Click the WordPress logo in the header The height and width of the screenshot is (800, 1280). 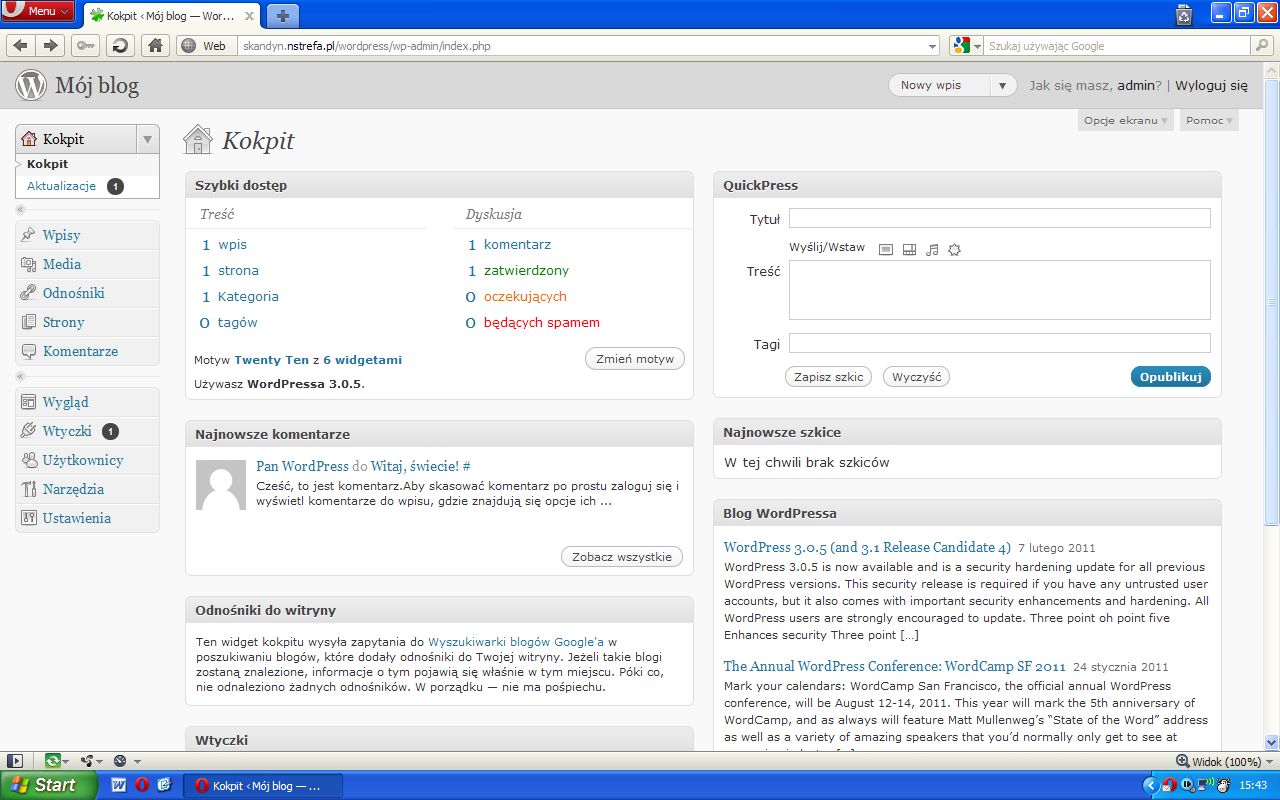click(31, 86)
